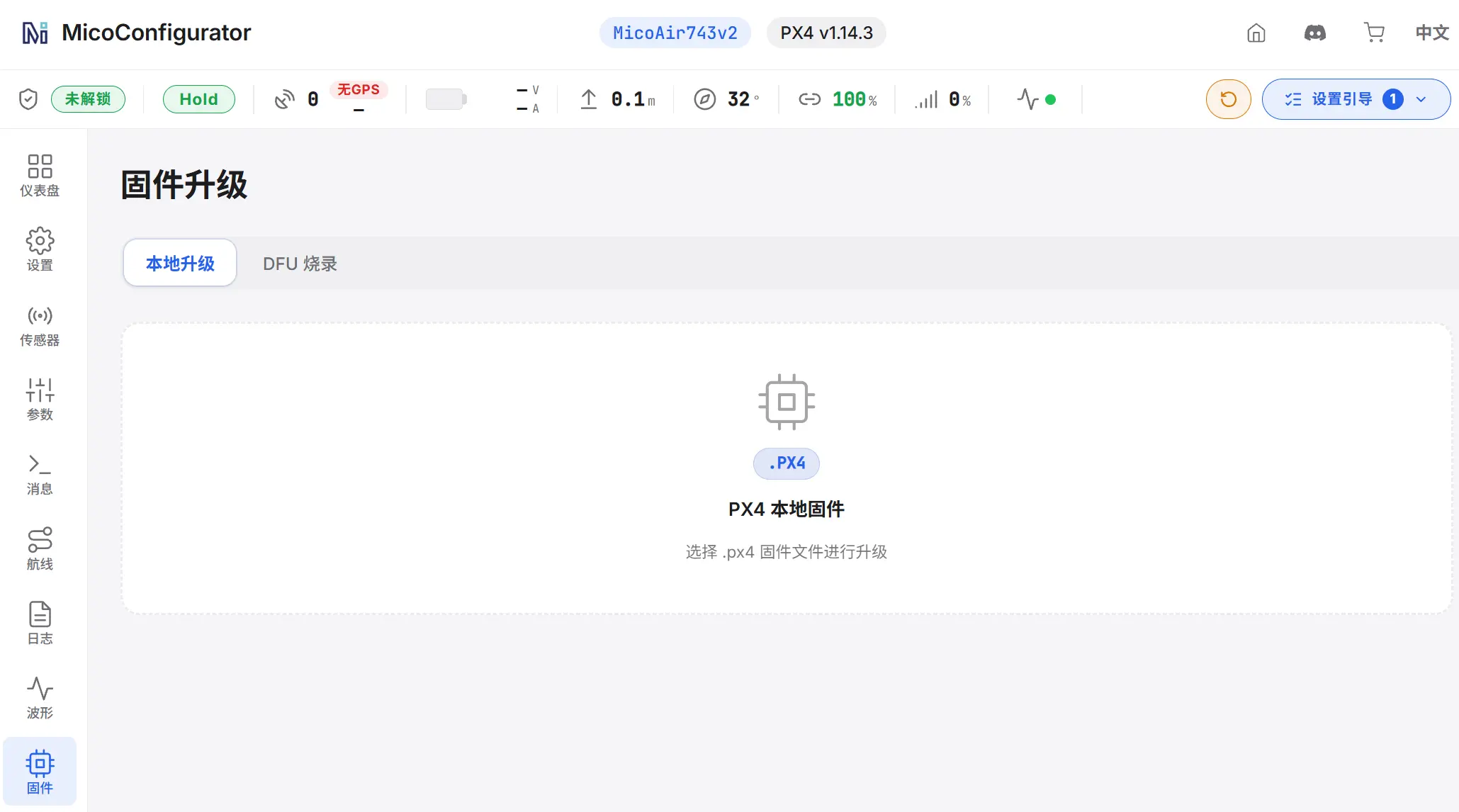
Task: Click the compass heading icon
Action: coord(704,99)
